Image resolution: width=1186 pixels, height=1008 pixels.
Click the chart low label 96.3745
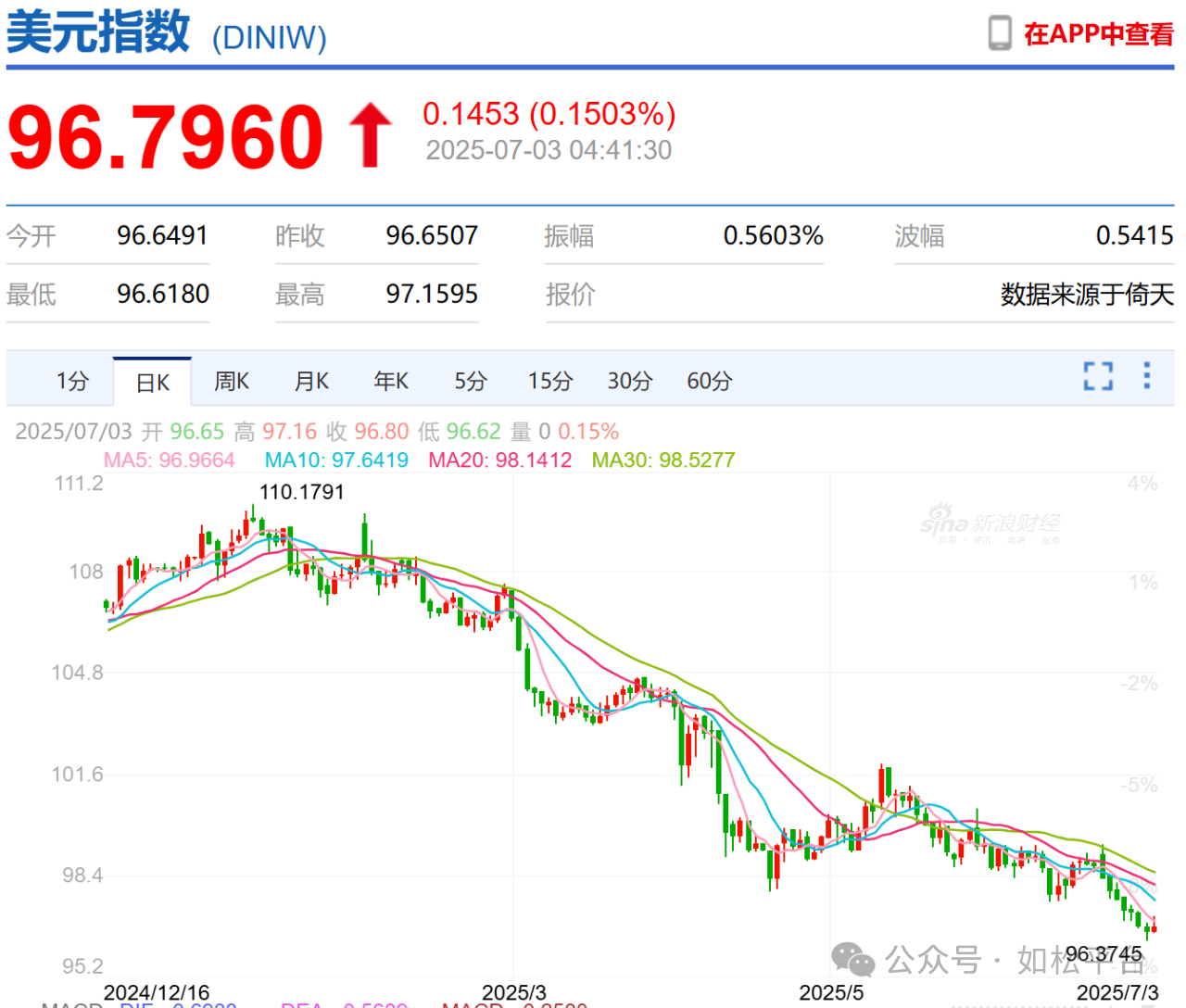[x=1104, y=953]
